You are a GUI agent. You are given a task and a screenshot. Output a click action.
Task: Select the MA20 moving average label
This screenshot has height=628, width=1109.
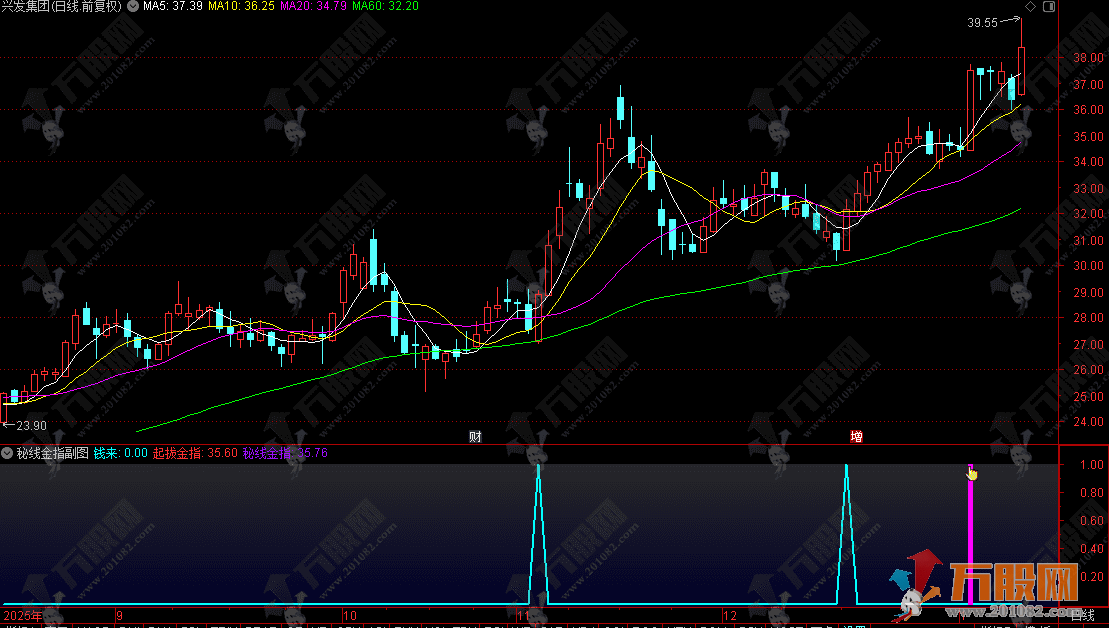[x=313, y=6]
